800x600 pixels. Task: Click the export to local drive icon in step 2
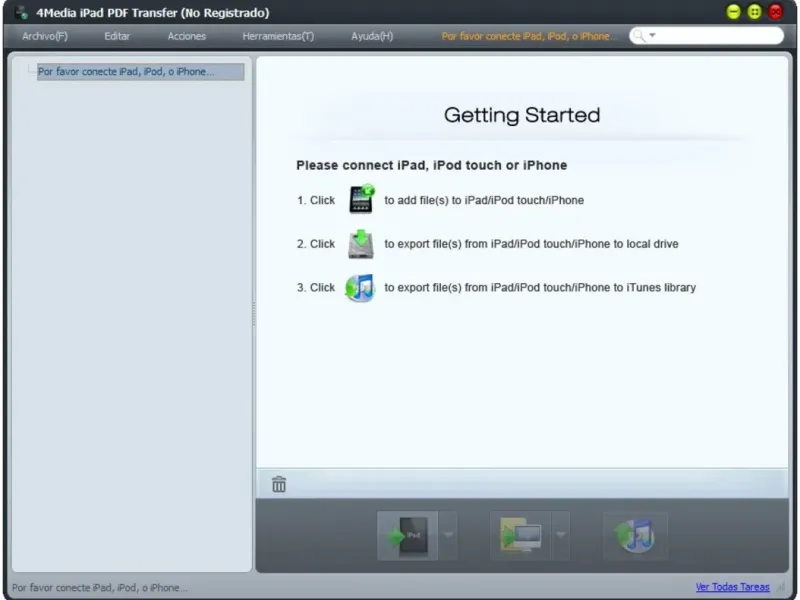tap(361, 244)
